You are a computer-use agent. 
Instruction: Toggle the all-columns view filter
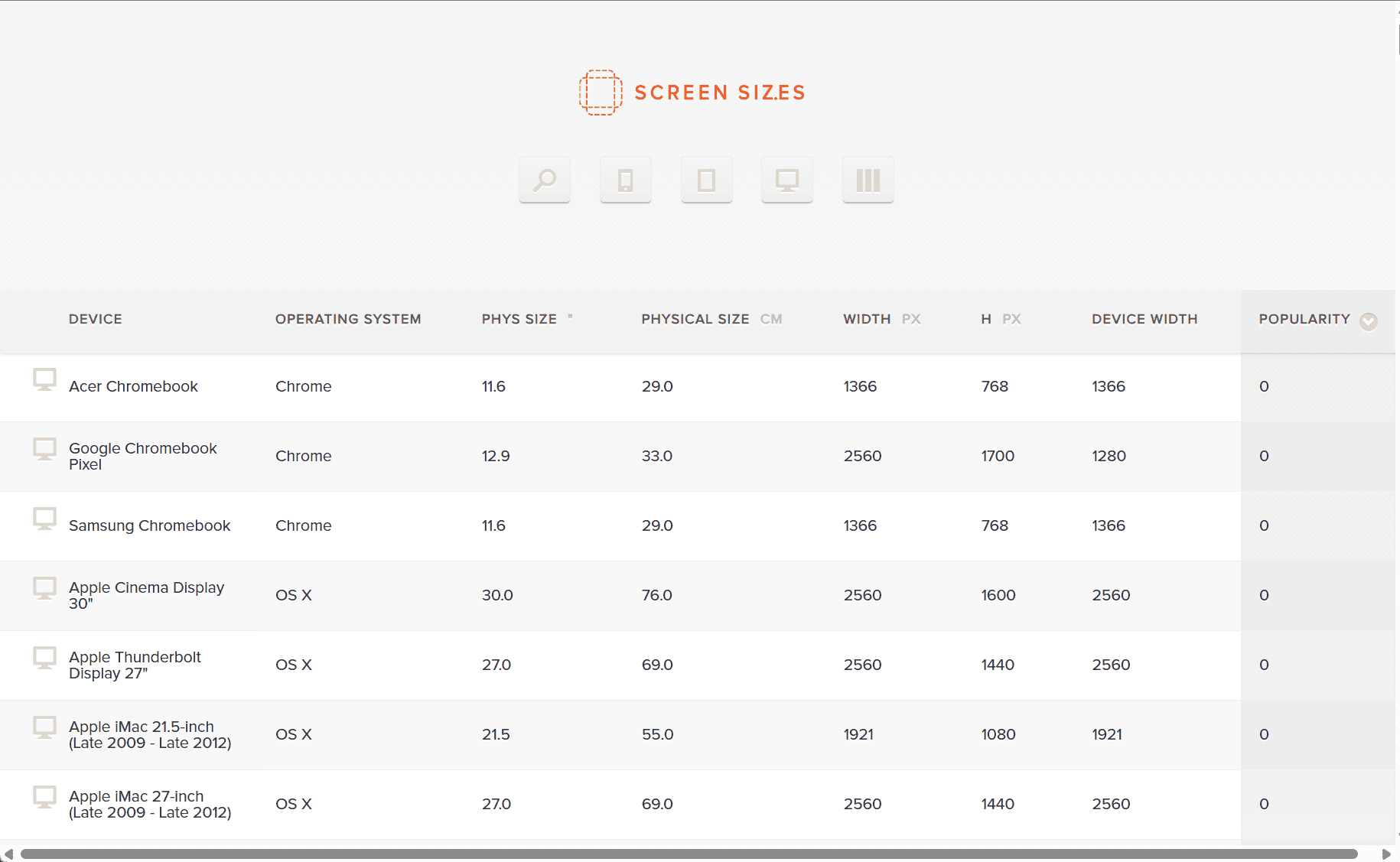(x=867, y=179)
